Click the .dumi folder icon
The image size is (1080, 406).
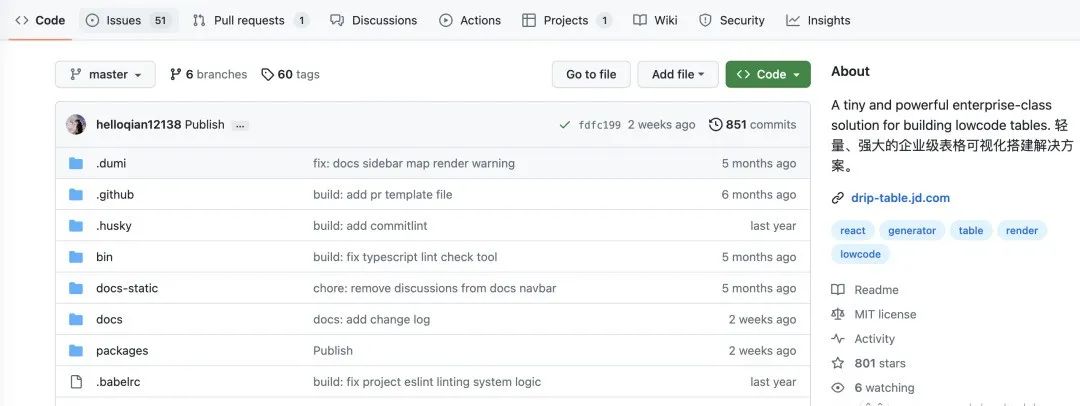pos(76,163)
